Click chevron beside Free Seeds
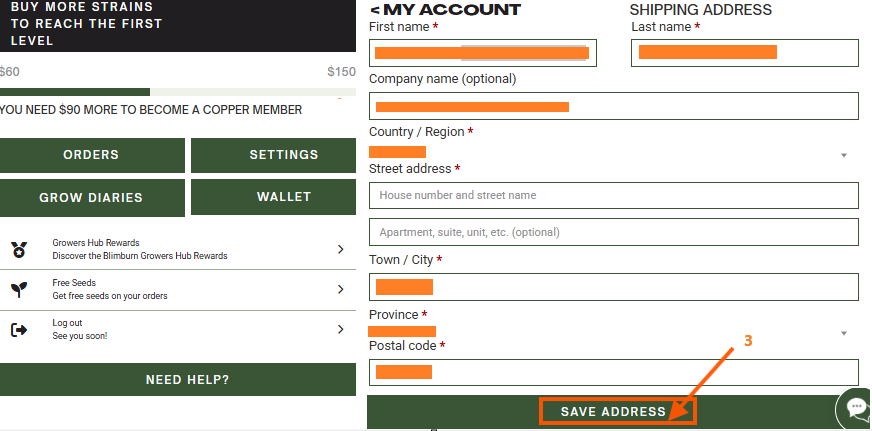Screen dimensions: 872x431 coord(341,289)
